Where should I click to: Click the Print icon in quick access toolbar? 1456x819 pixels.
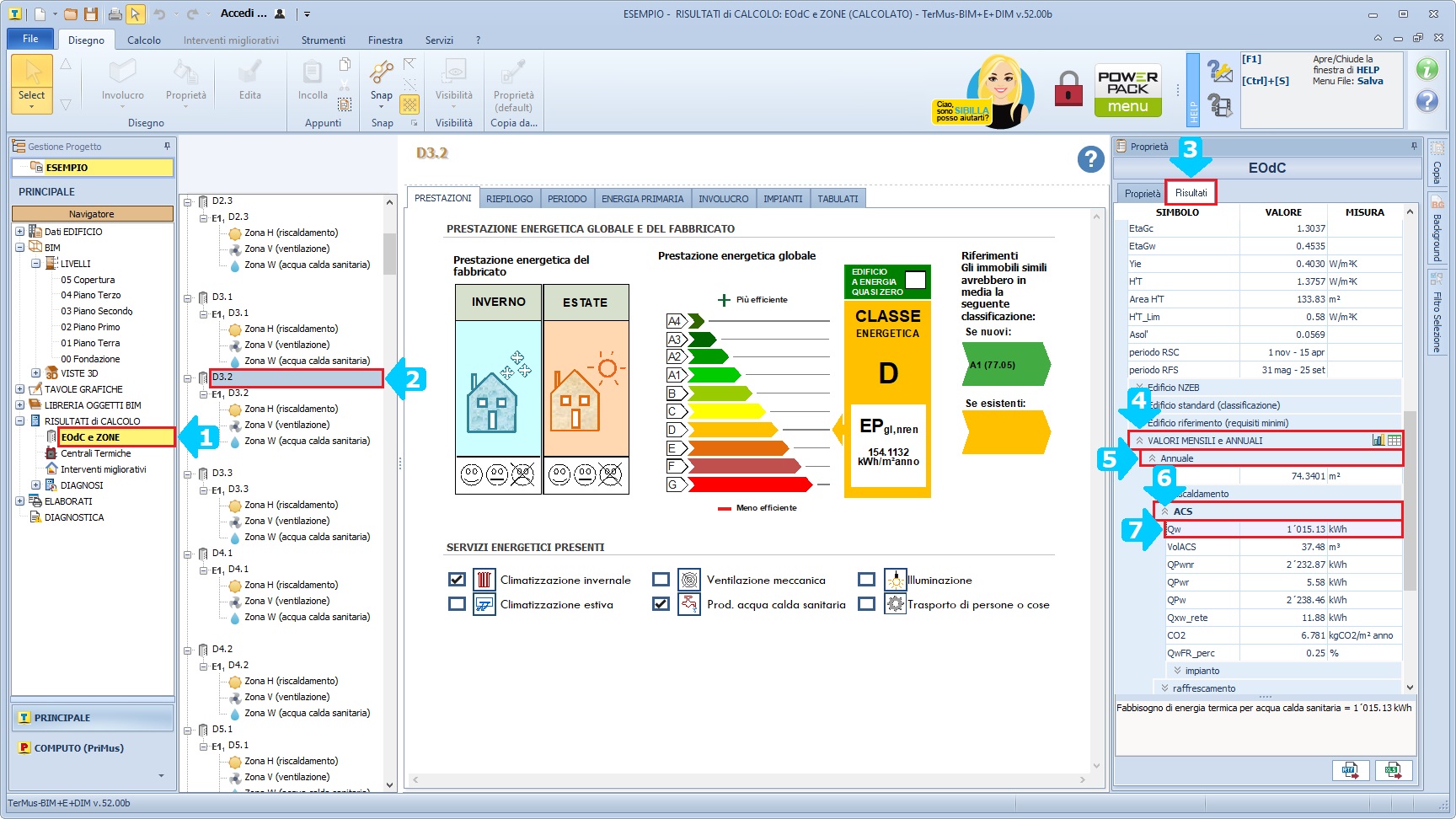tap(115, 14)
